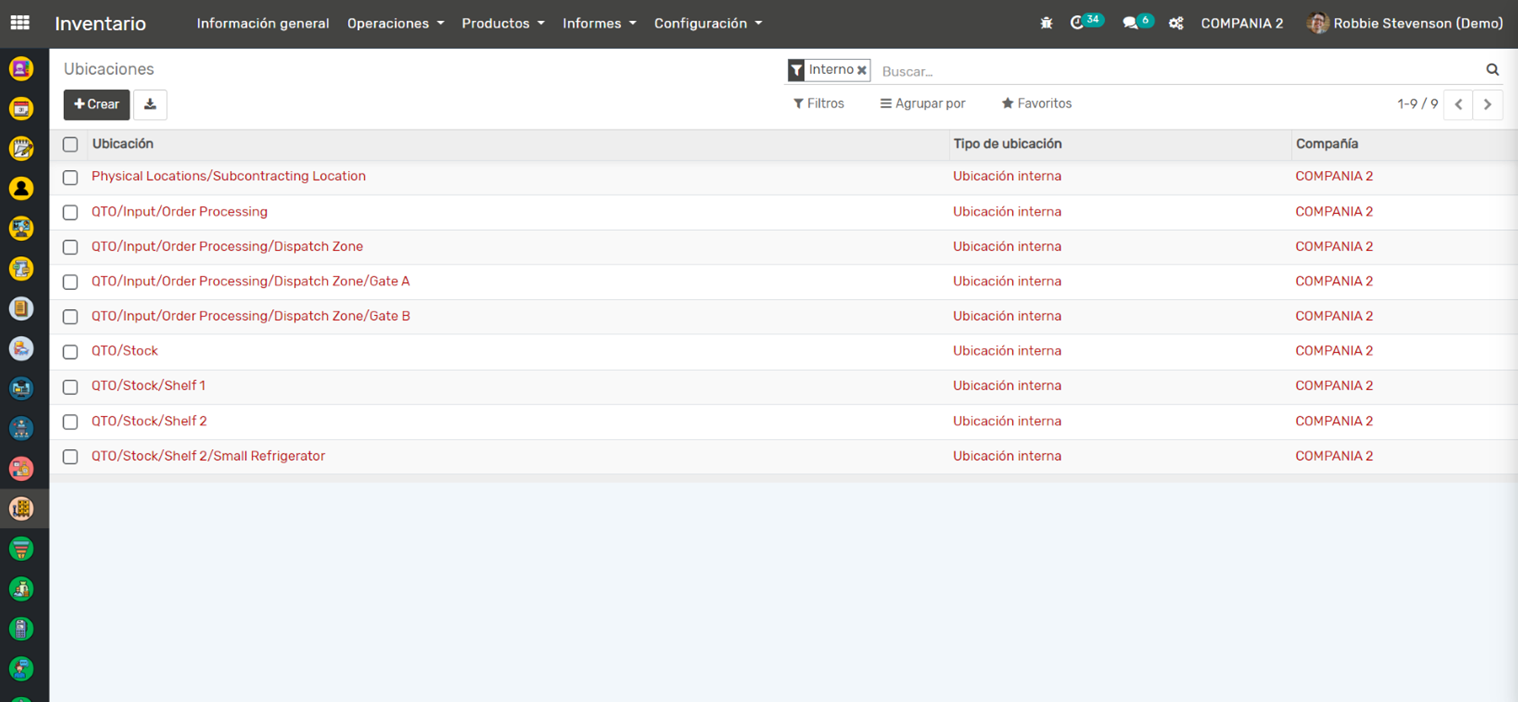
Task: Open chat messages icon with 6 badge
Action: [x=1130, y=23]
